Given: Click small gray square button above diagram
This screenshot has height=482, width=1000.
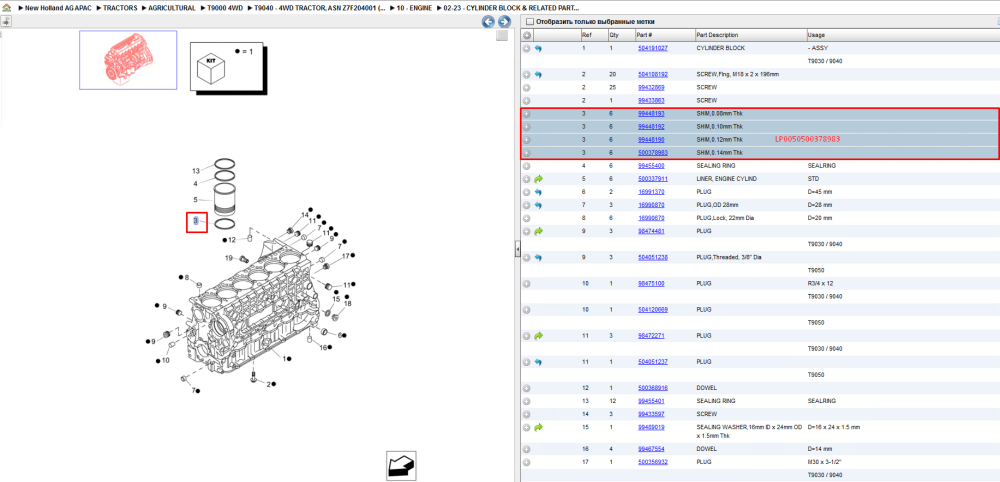Looking at the screenshot, I should pyautogui.click(x=502, y=36).
